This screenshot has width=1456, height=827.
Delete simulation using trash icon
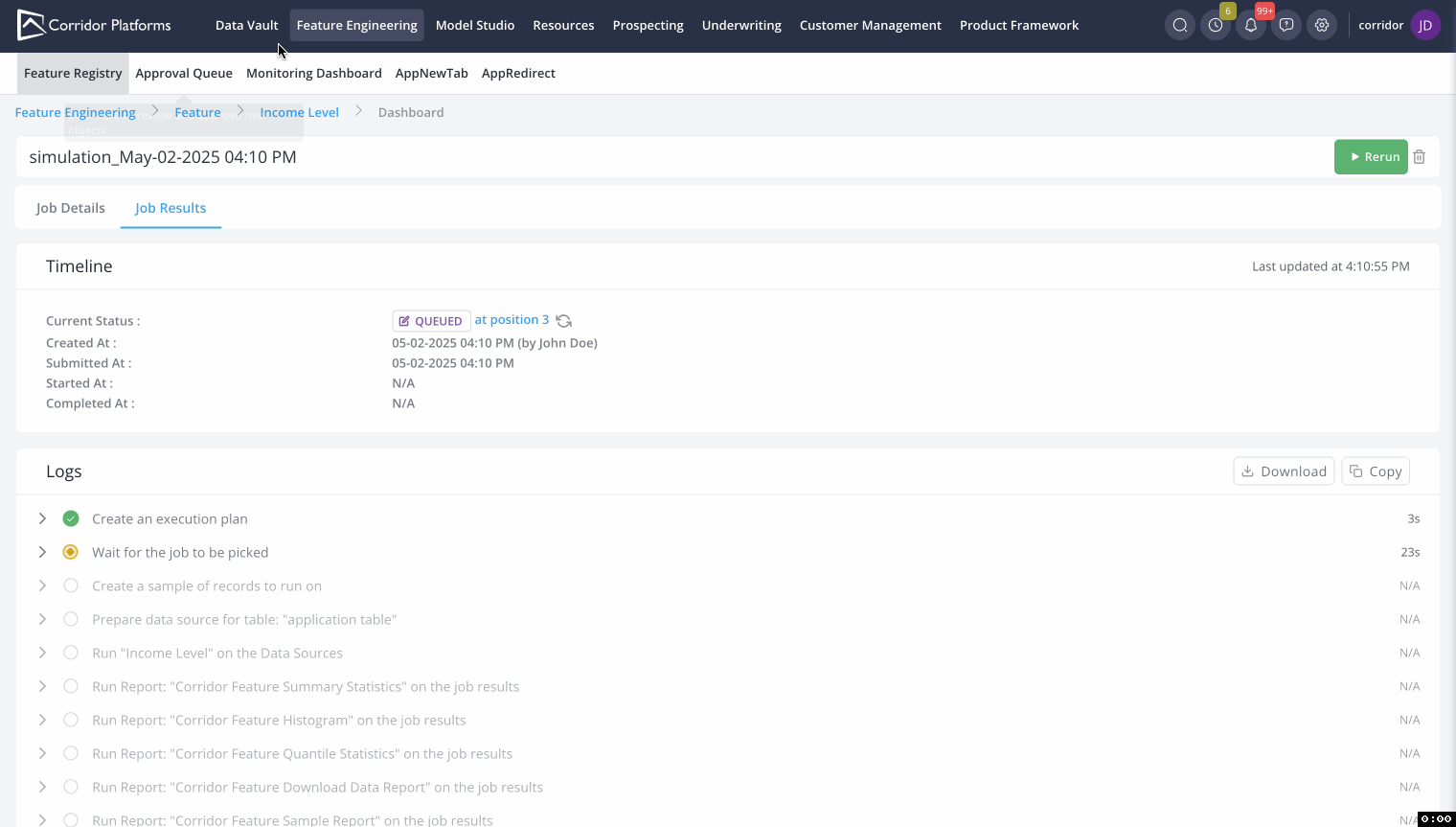click(1420, 157)
